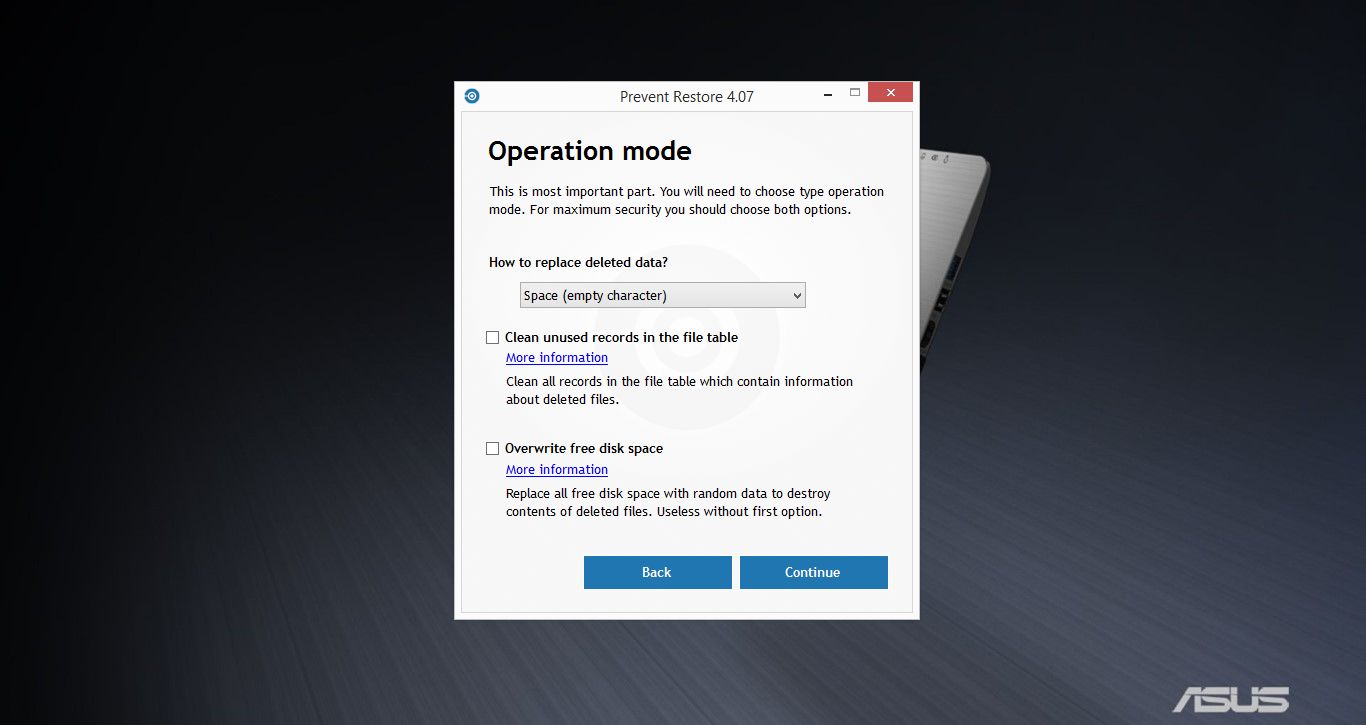Close the Prevent Restore window
The height and width of the screenshot is (725, 1366).
[890, 93]
